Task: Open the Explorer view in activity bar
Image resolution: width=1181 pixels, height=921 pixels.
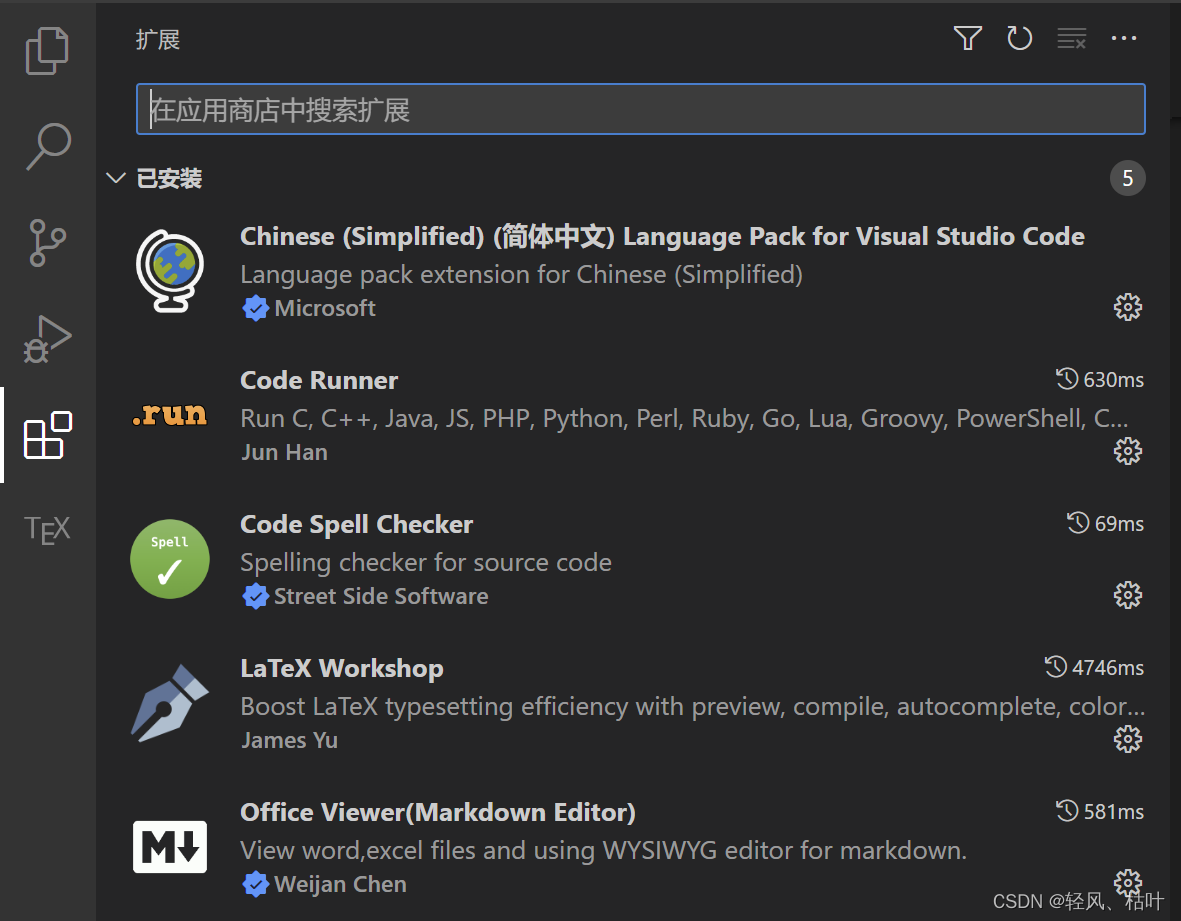Action: tap(47, 50)
